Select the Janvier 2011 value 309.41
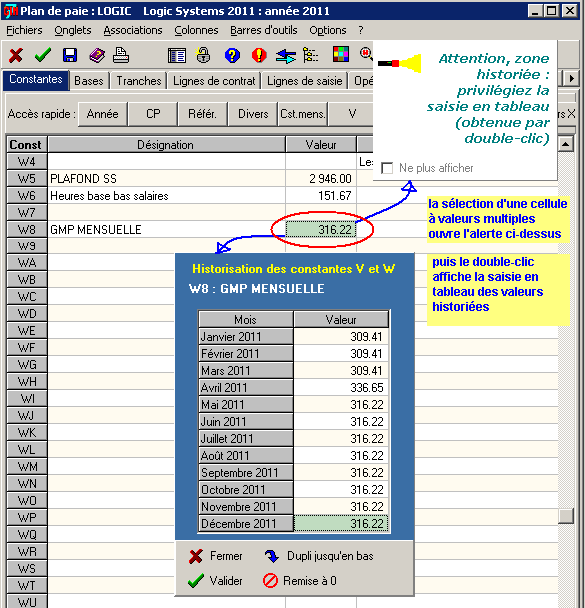This screenshot has height=608, width=585. (341, 337)
